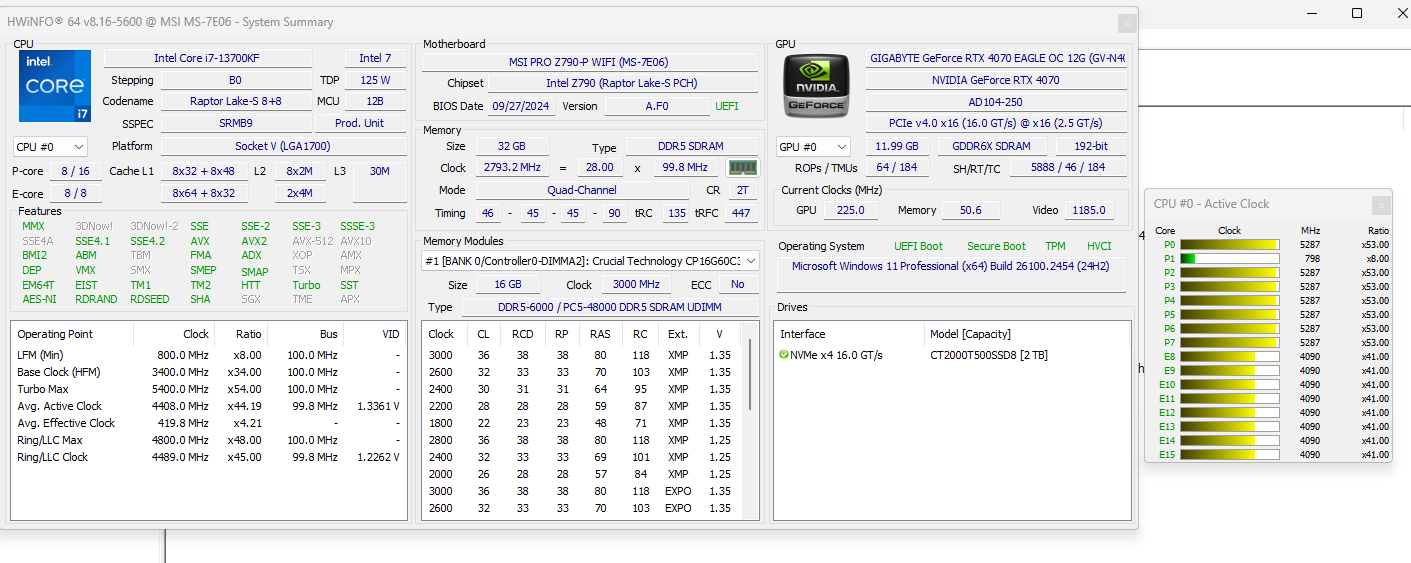Click the SRMB9 SSPEC field
The height and width of the screenshot is (563, 1411).
point(236,123)
